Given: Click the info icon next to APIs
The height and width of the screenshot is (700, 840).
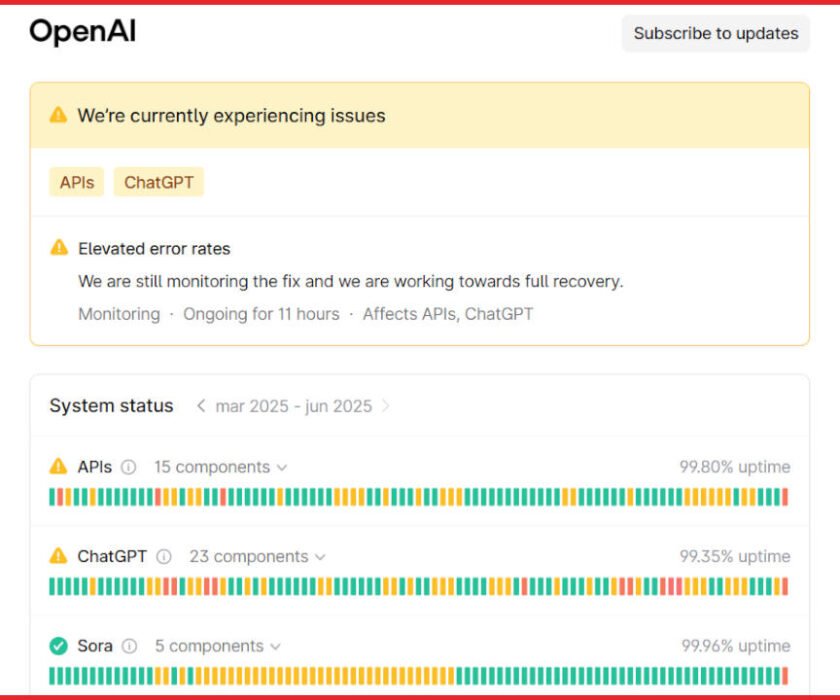Looking at the screenshot, I should coord(129,467).
